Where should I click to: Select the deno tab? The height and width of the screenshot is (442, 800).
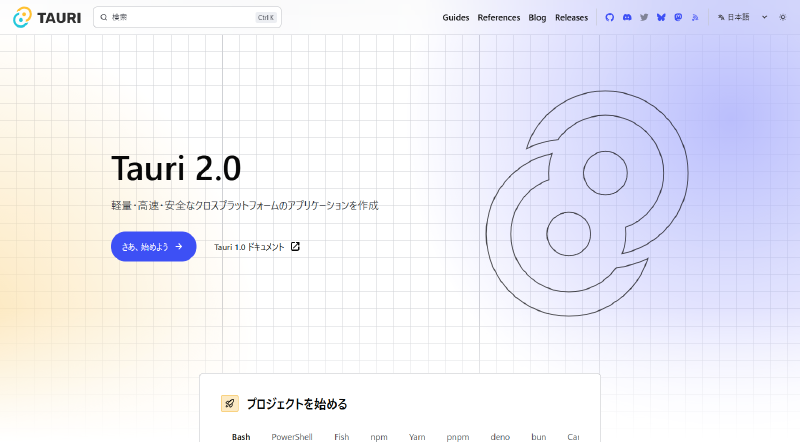click(500, 437)
